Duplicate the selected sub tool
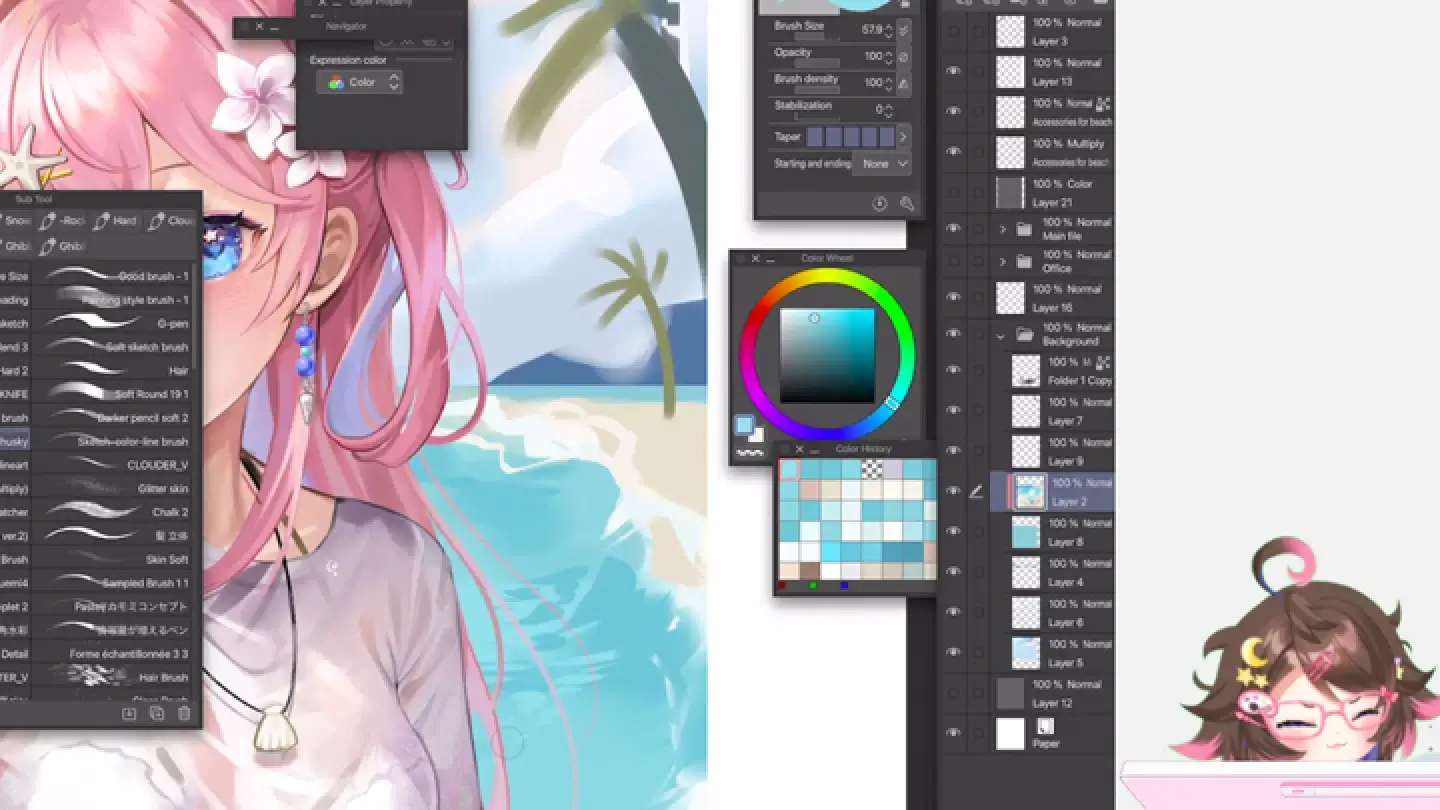Image resolution: width=1440 pixels, height=810 pixels. tap(157, 713)
